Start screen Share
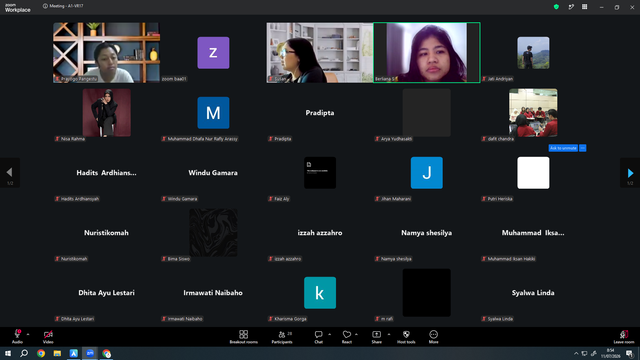Image resolution: width=640 pixels, height=360 pixels. click(376, 337)
